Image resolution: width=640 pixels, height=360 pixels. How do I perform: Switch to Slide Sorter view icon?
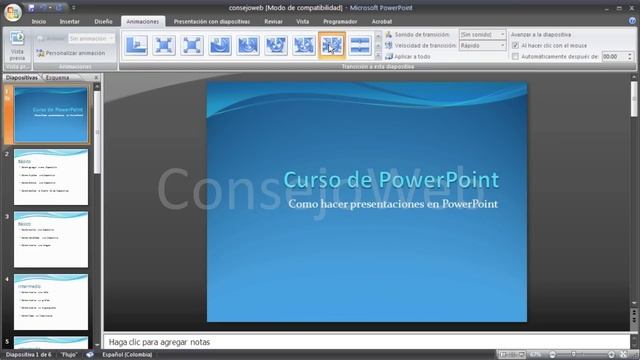(513, 355)
